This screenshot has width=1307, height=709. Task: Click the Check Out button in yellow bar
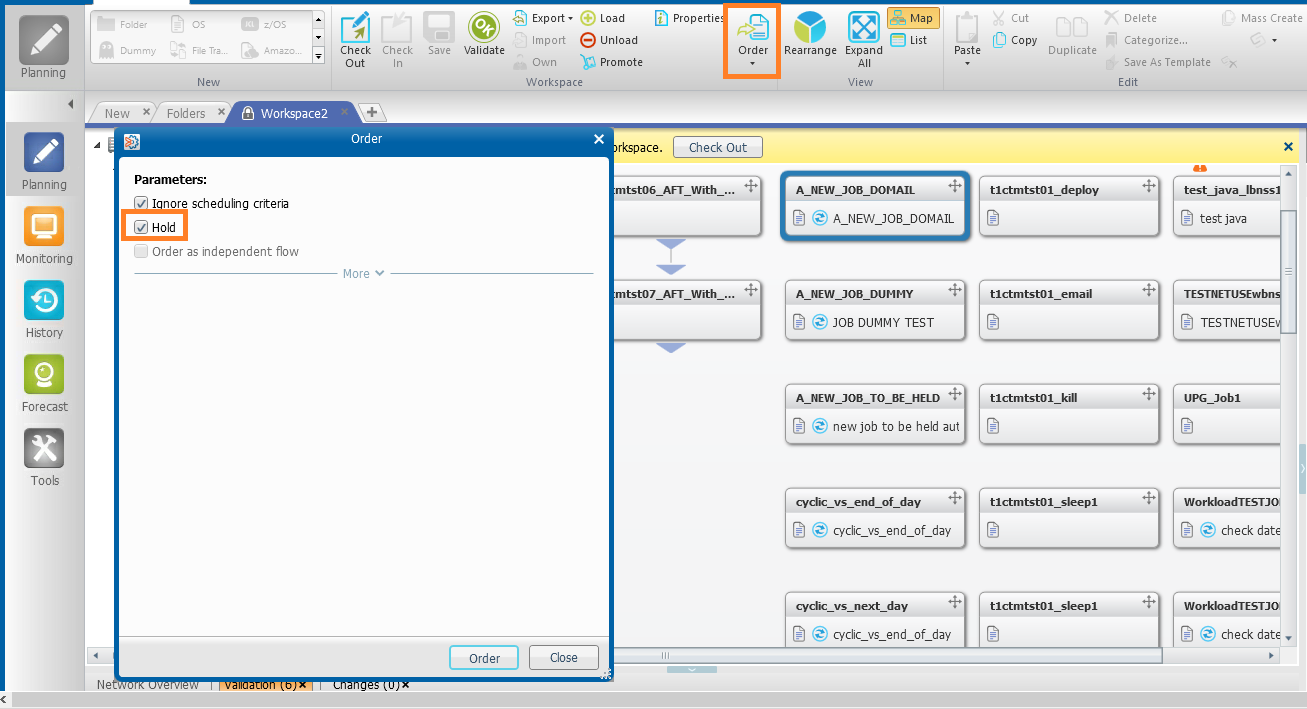click(x=718, y=147)
